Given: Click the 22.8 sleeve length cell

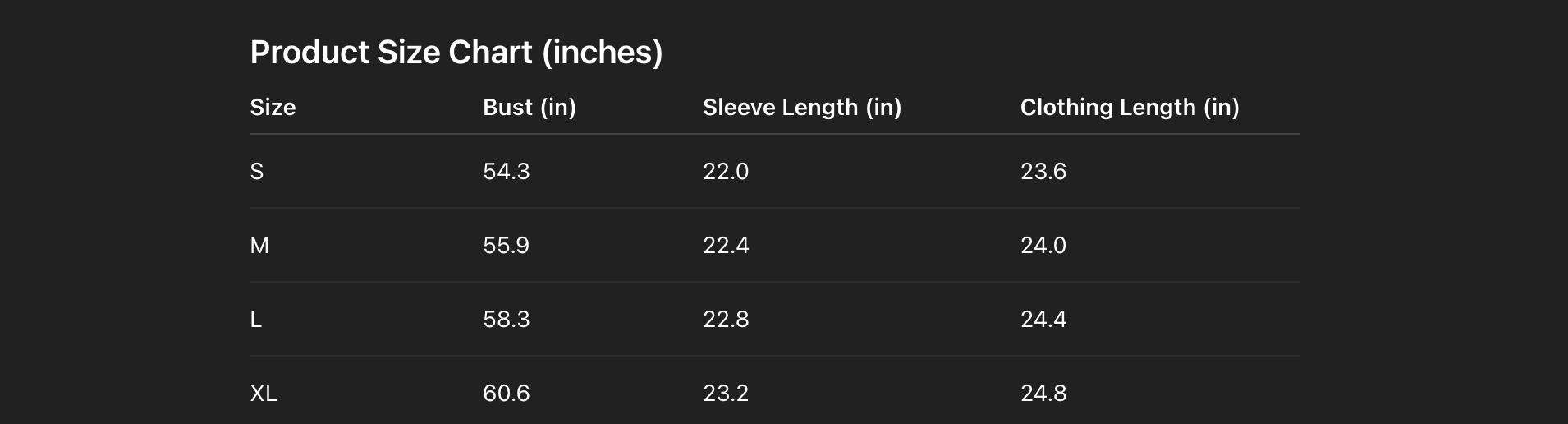Looking at the screenshot, I should tap(726, 320).
